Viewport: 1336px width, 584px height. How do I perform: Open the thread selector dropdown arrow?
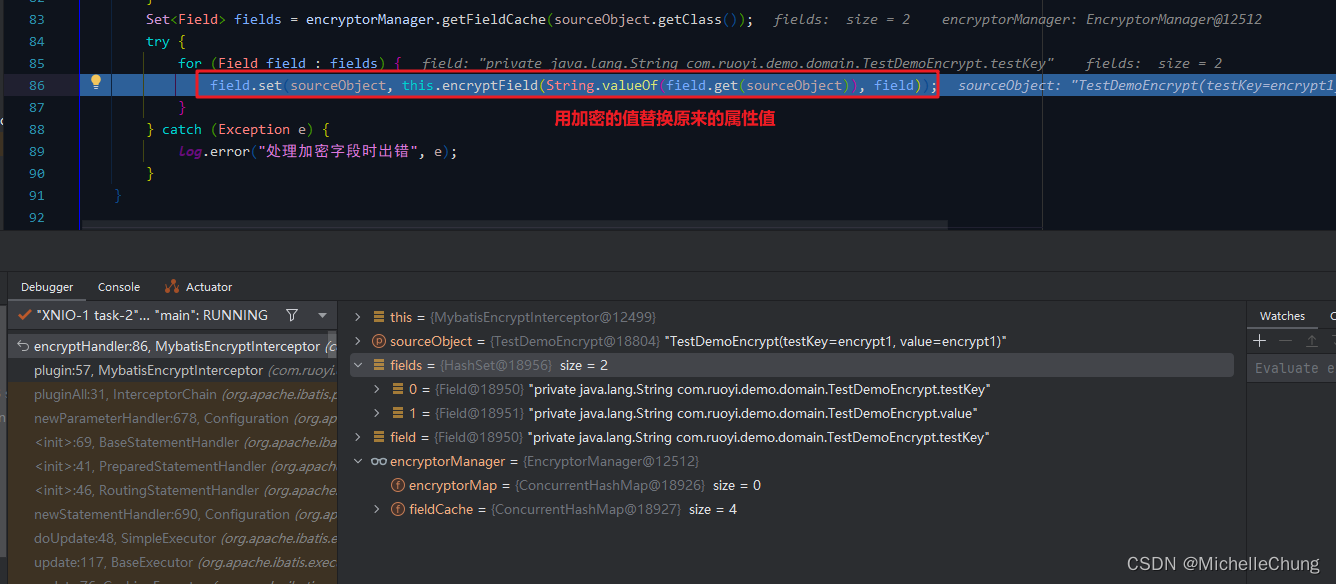point(322,315)
